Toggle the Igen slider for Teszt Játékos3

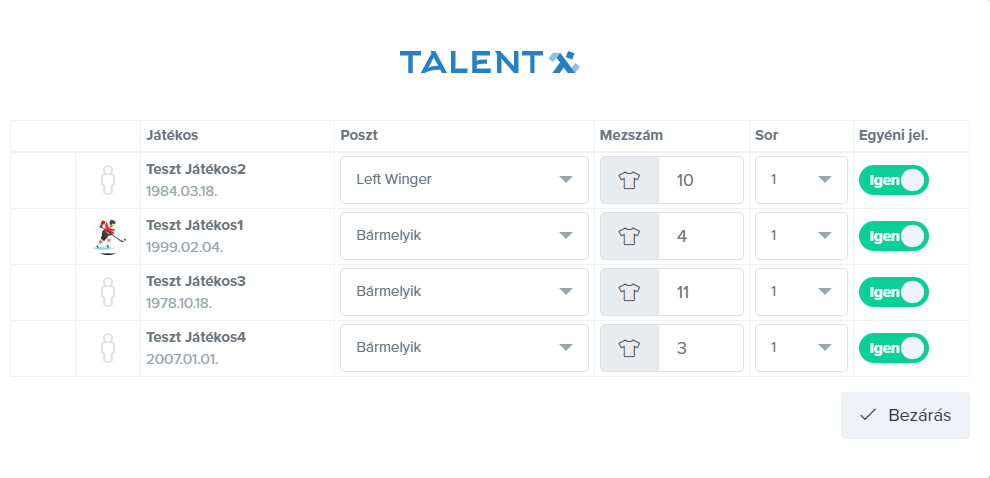click(x=893, y=292)
